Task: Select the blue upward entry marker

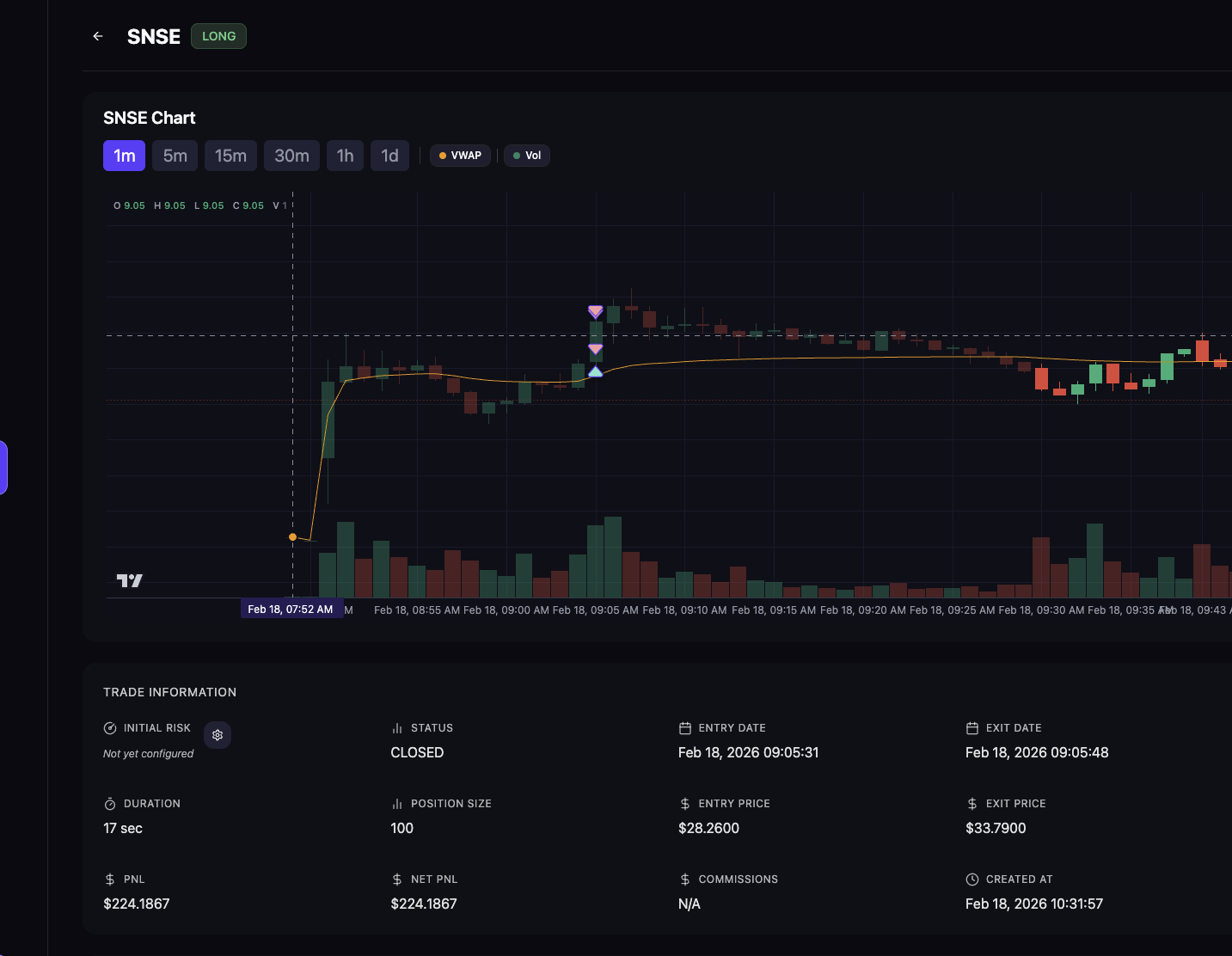Action: coord(595,371)
